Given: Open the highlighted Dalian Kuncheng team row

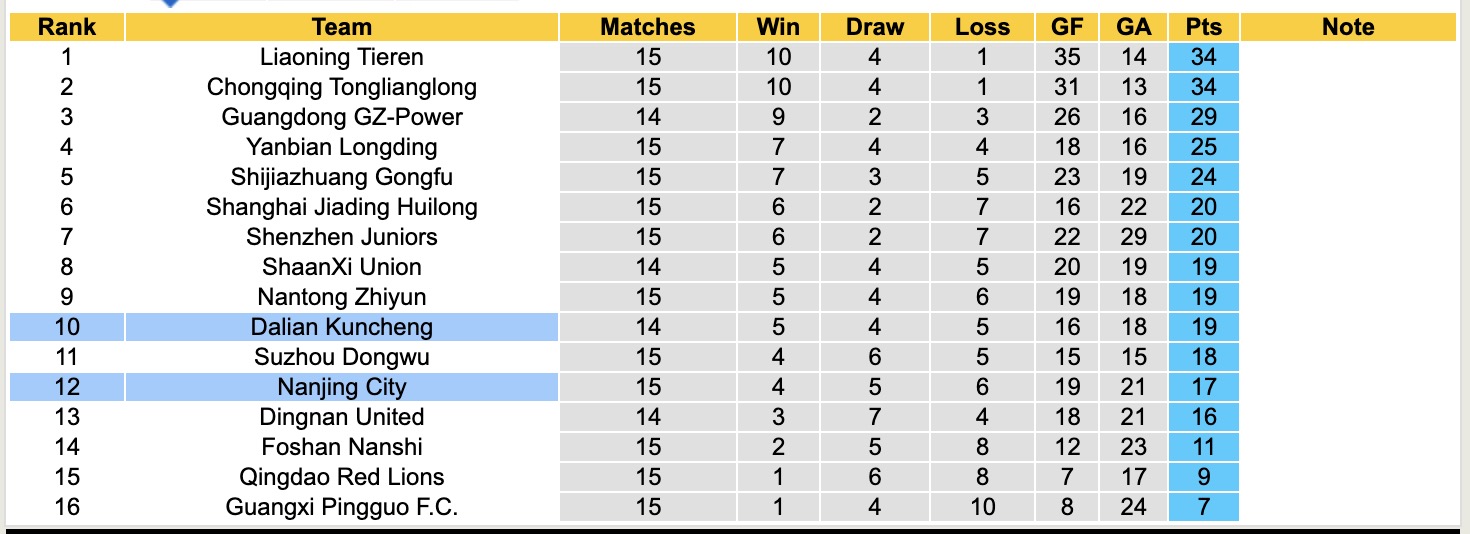Looking at the screenshot, I should (x=342, y=327).
